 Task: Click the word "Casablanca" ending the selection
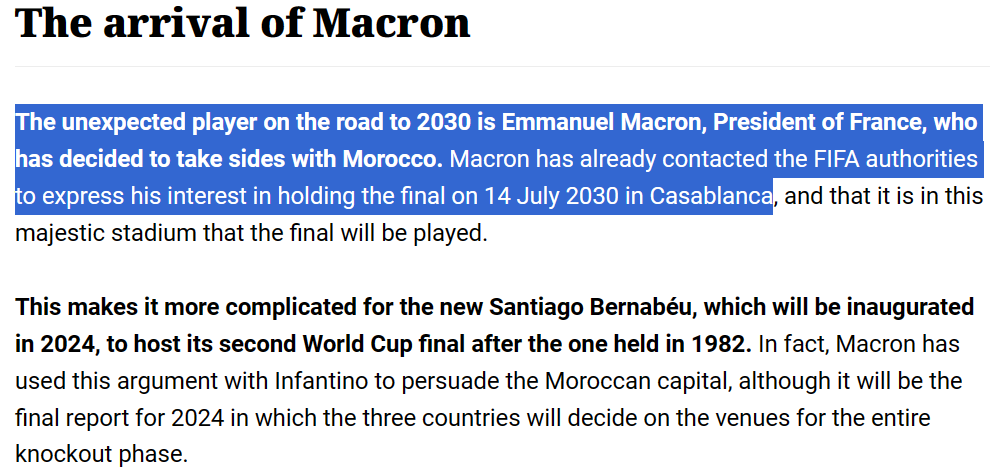click(x=711, y=197)
